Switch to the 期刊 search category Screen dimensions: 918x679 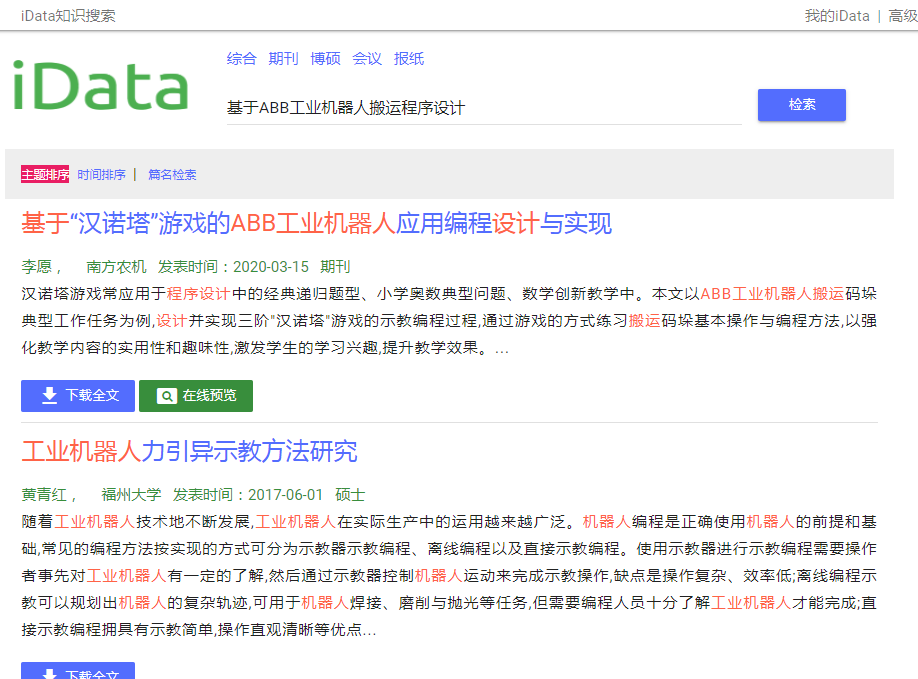[x=283, y=59]
